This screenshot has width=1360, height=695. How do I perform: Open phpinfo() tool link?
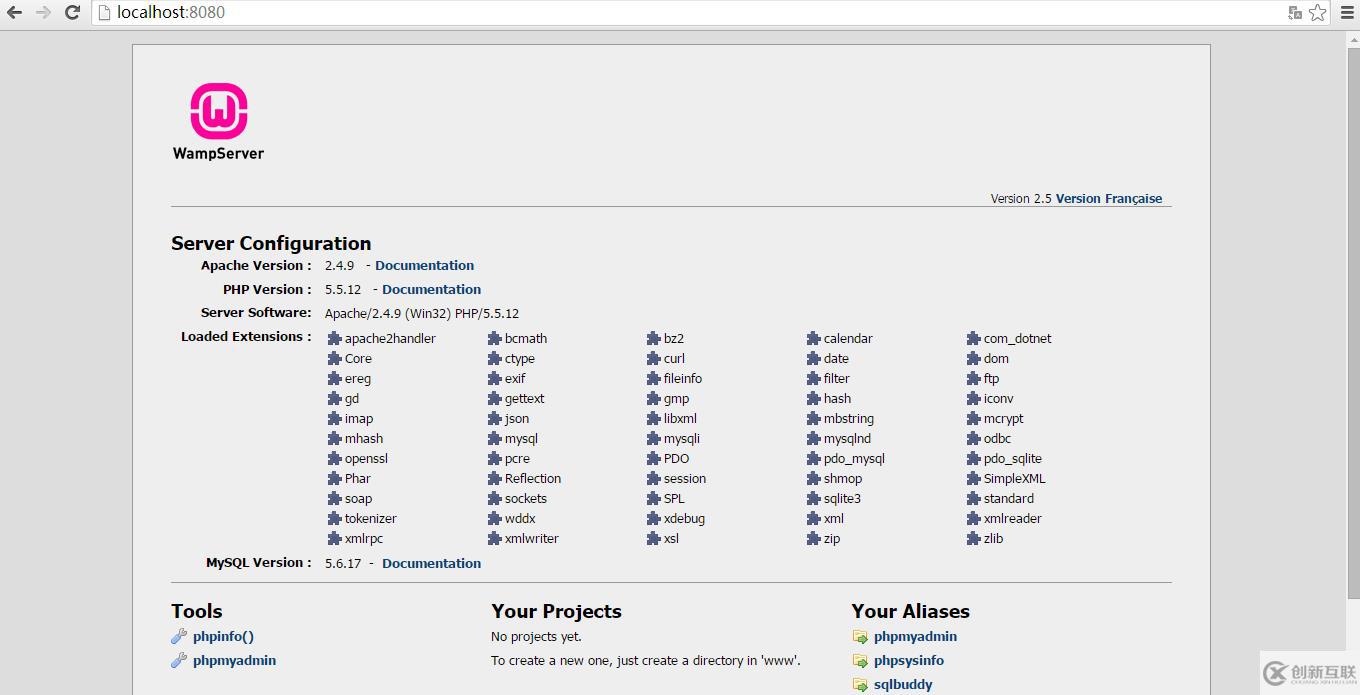[223, 637]
